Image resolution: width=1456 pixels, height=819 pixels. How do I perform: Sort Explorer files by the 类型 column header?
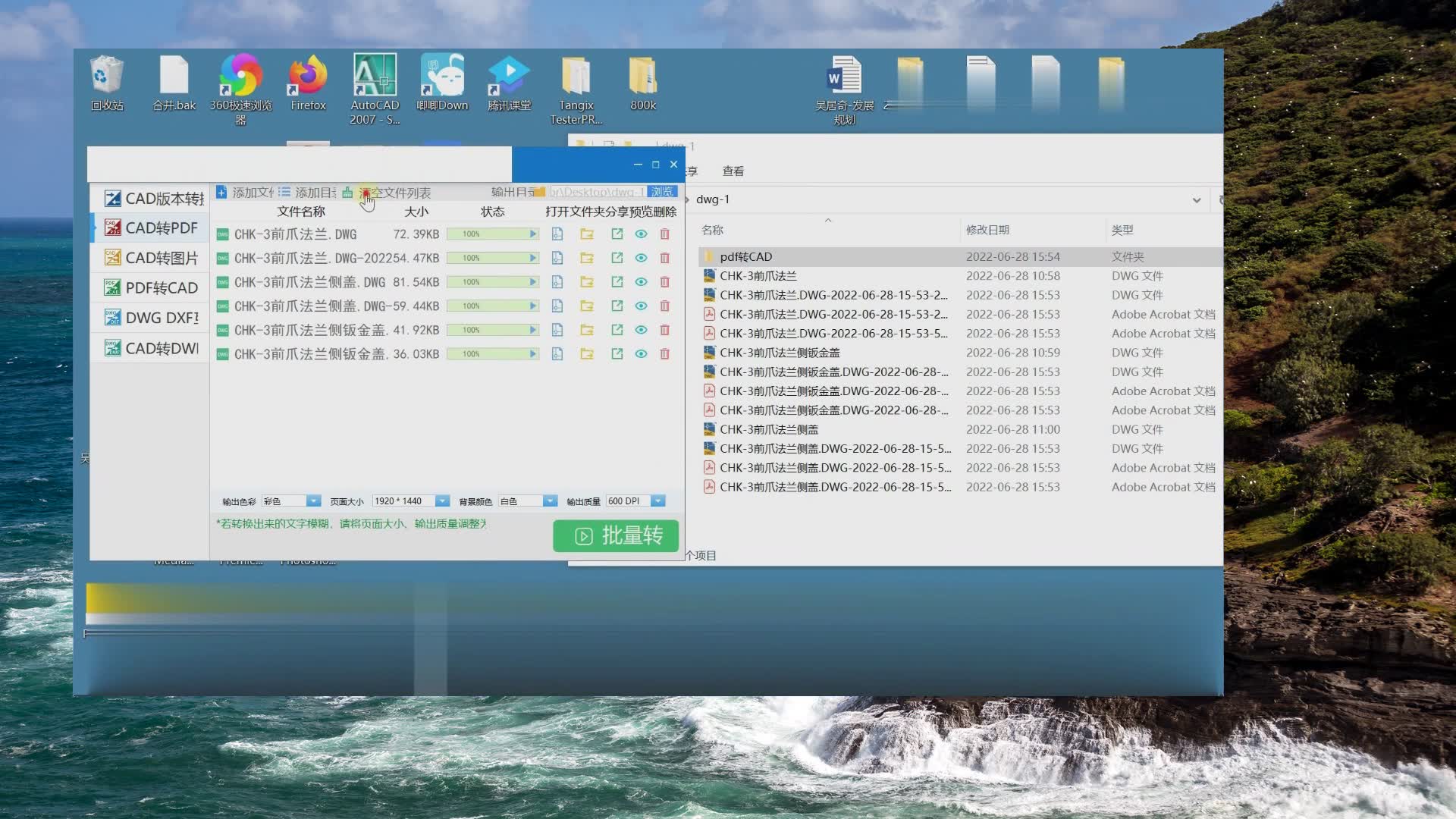(1122, 230)
